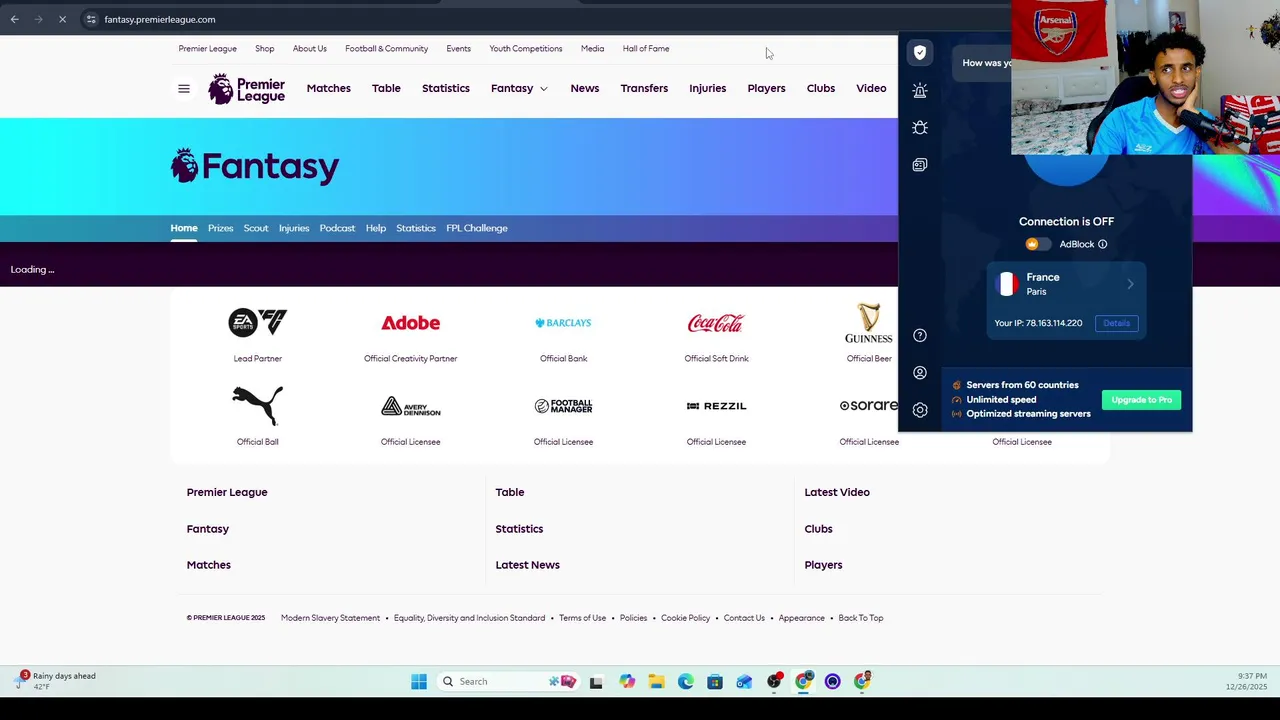The image size is (1280, 720).
Task: Open the VPN alarm siren icon
Action: [x=920, y=90]
